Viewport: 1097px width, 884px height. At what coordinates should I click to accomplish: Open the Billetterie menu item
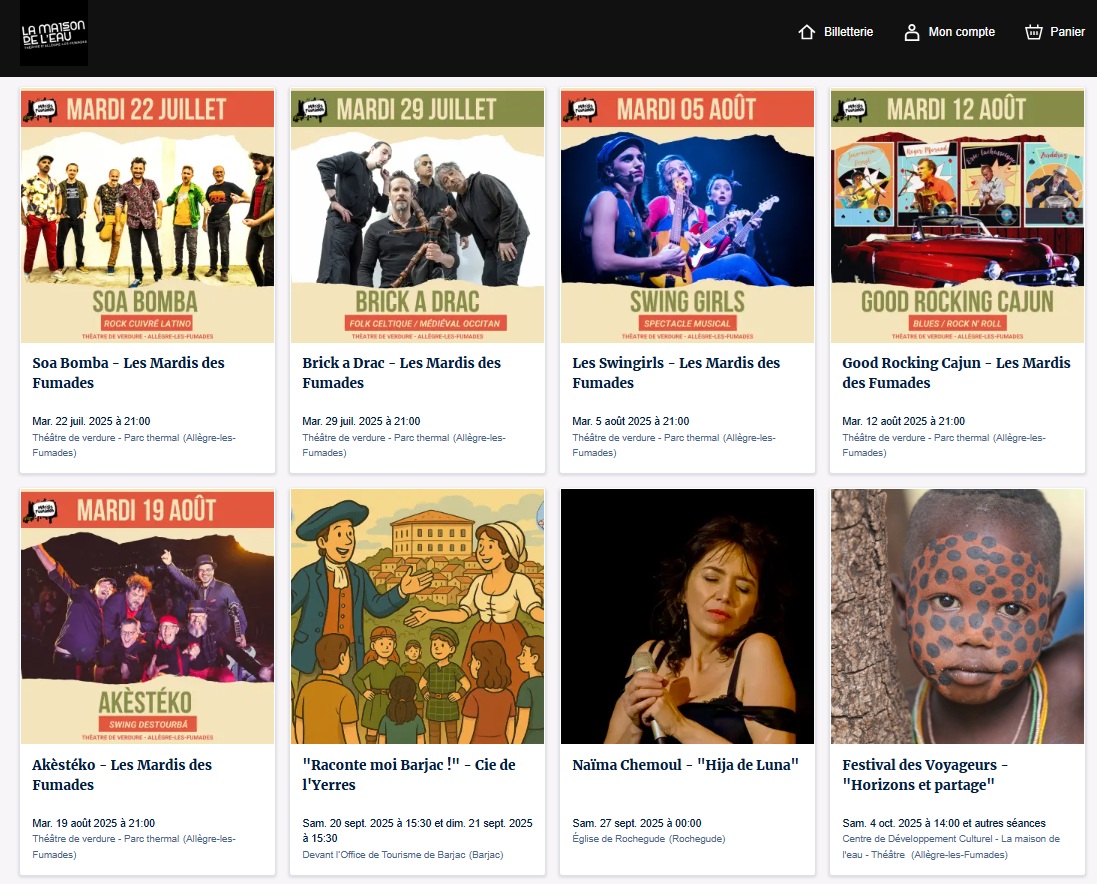point(848,32)
